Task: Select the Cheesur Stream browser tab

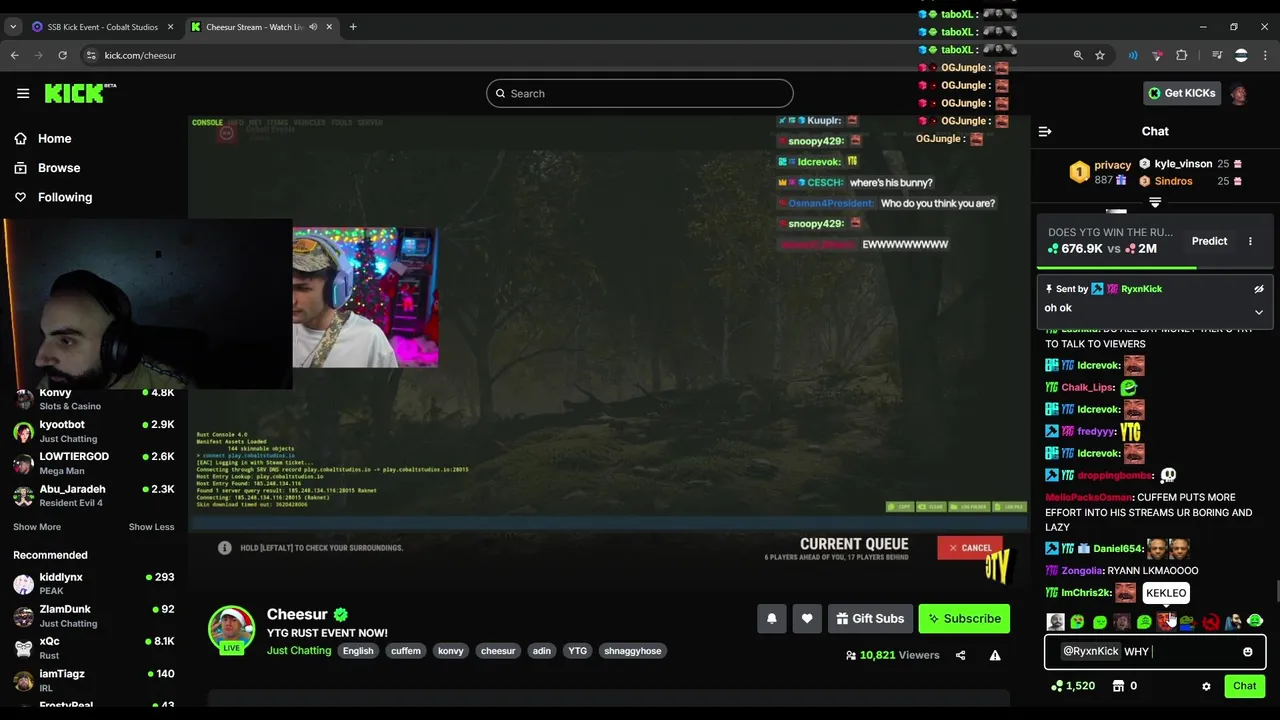Action: coord(260,27)
